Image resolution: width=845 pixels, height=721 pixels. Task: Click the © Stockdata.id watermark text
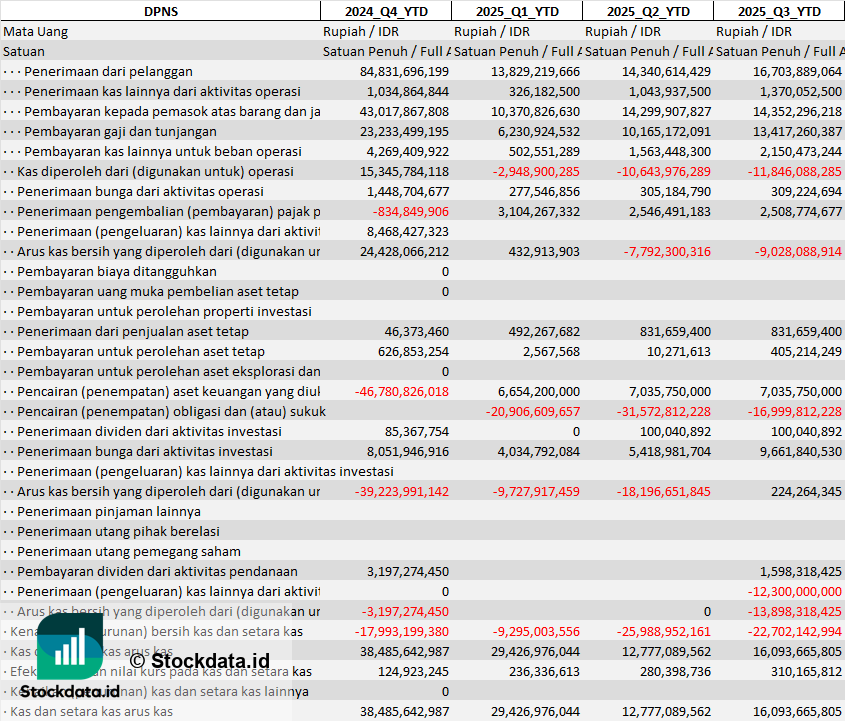tap(199, 660)
